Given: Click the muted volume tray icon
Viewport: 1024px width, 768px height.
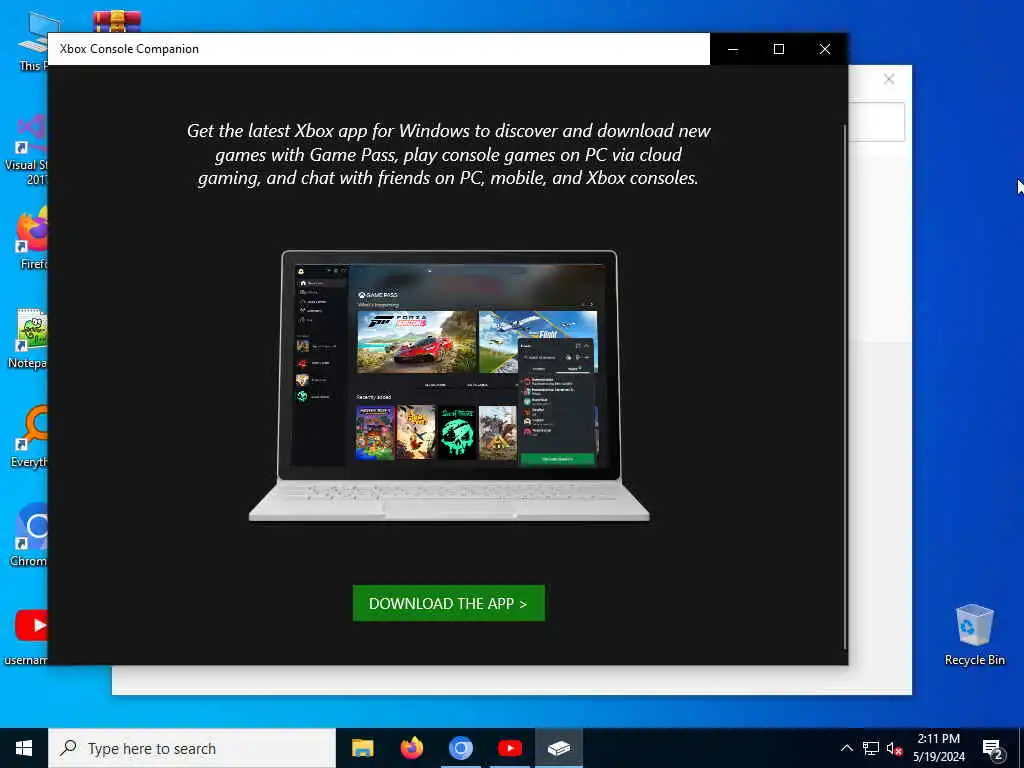Looking at the screenshot, I should [x=894, y=748].
